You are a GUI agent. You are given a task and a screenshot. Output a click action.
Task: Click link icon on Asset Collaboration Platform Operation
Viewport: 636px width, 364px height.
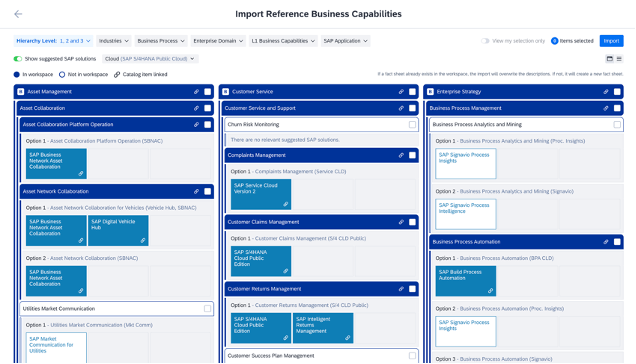coord(196,125)
